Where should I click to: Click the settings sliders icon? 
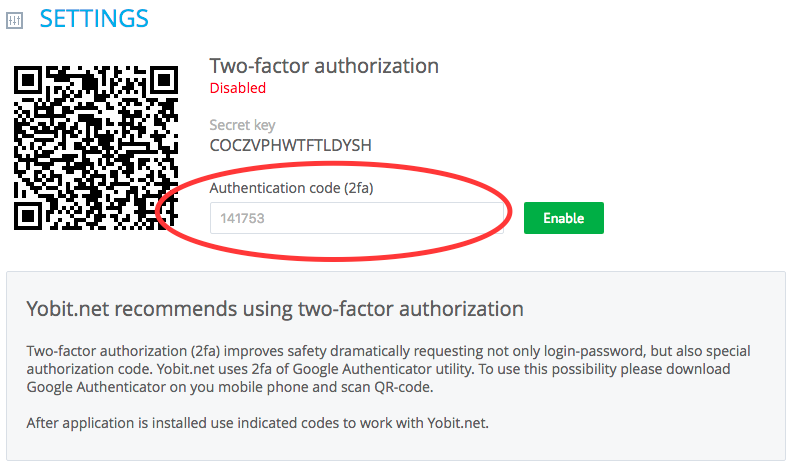(x=15, y=21)
